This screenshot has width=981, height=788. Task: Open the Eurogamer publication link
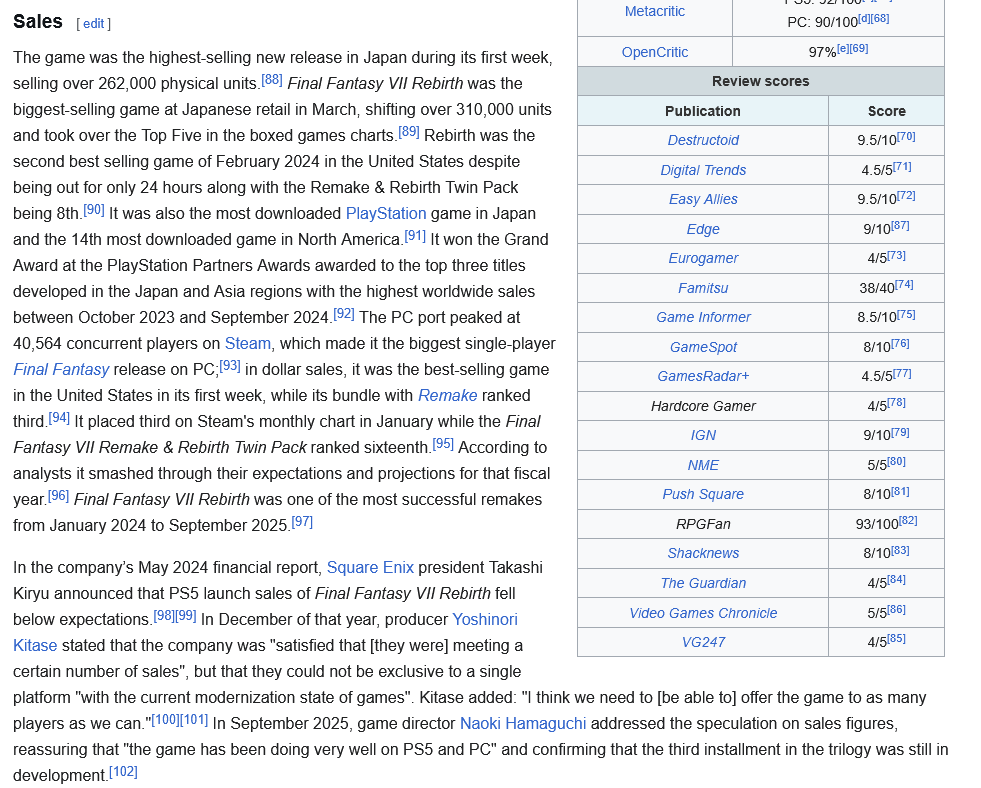click(x=703, y=258)
